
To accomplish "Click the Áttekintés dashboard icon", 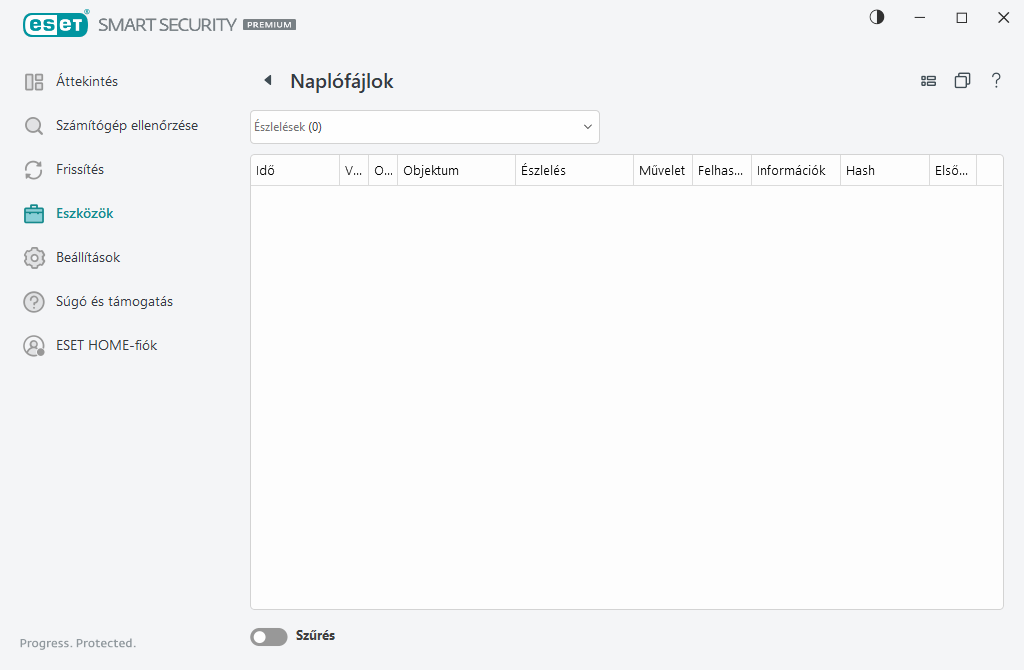I will click(x=34, y=82).
